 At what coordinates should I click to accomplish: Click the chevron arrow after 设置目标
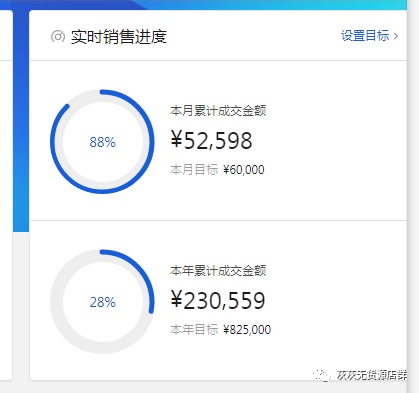[x=396, y=36]
